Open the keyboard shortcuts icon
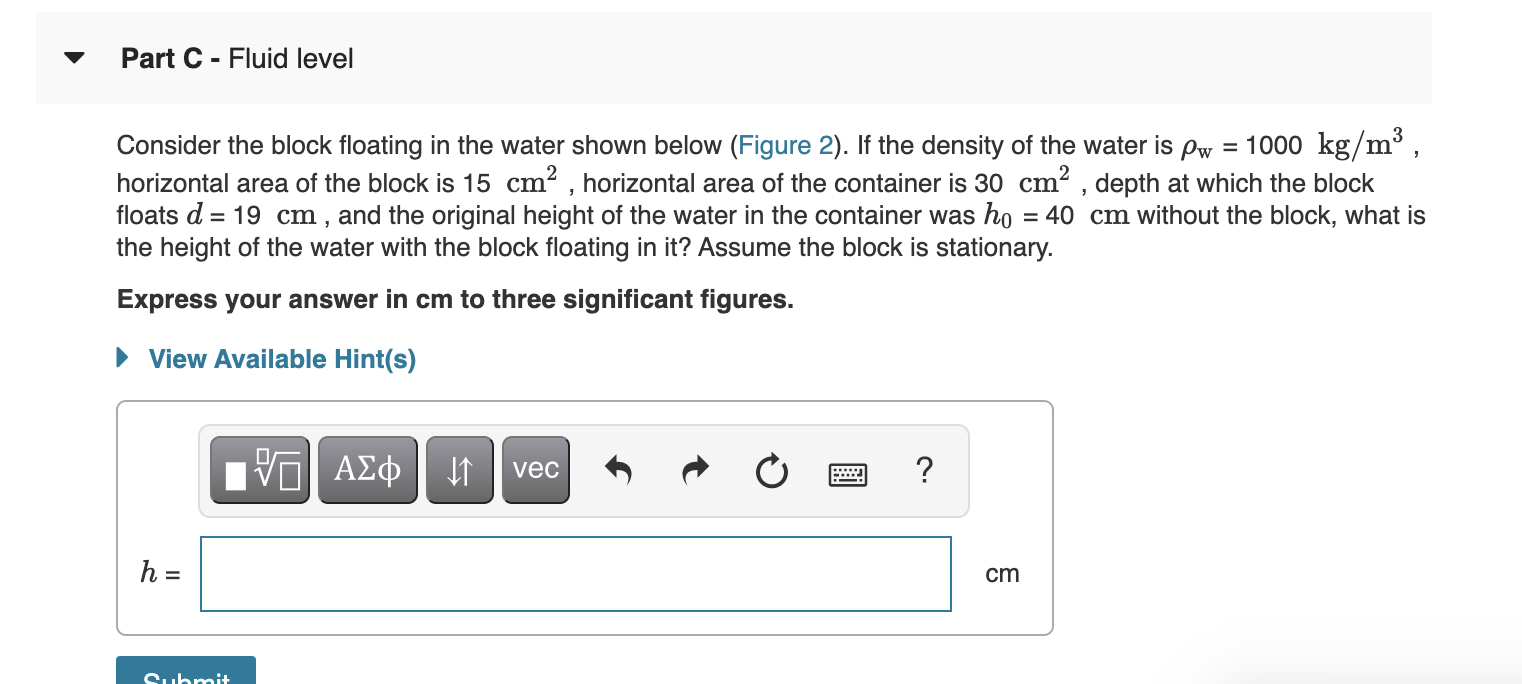This screenshot has height=684, width=1522. point(848,473)
